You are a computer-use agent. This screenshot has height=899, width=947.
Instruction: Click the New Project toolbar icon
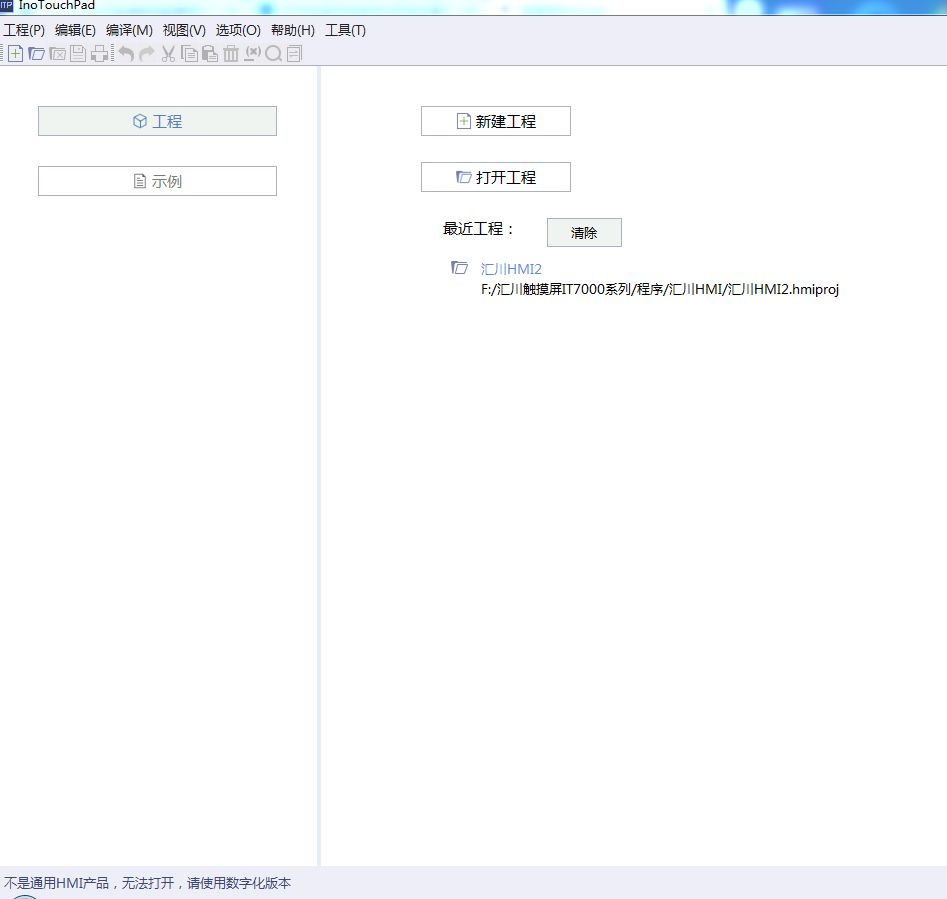tap(15, 54)
